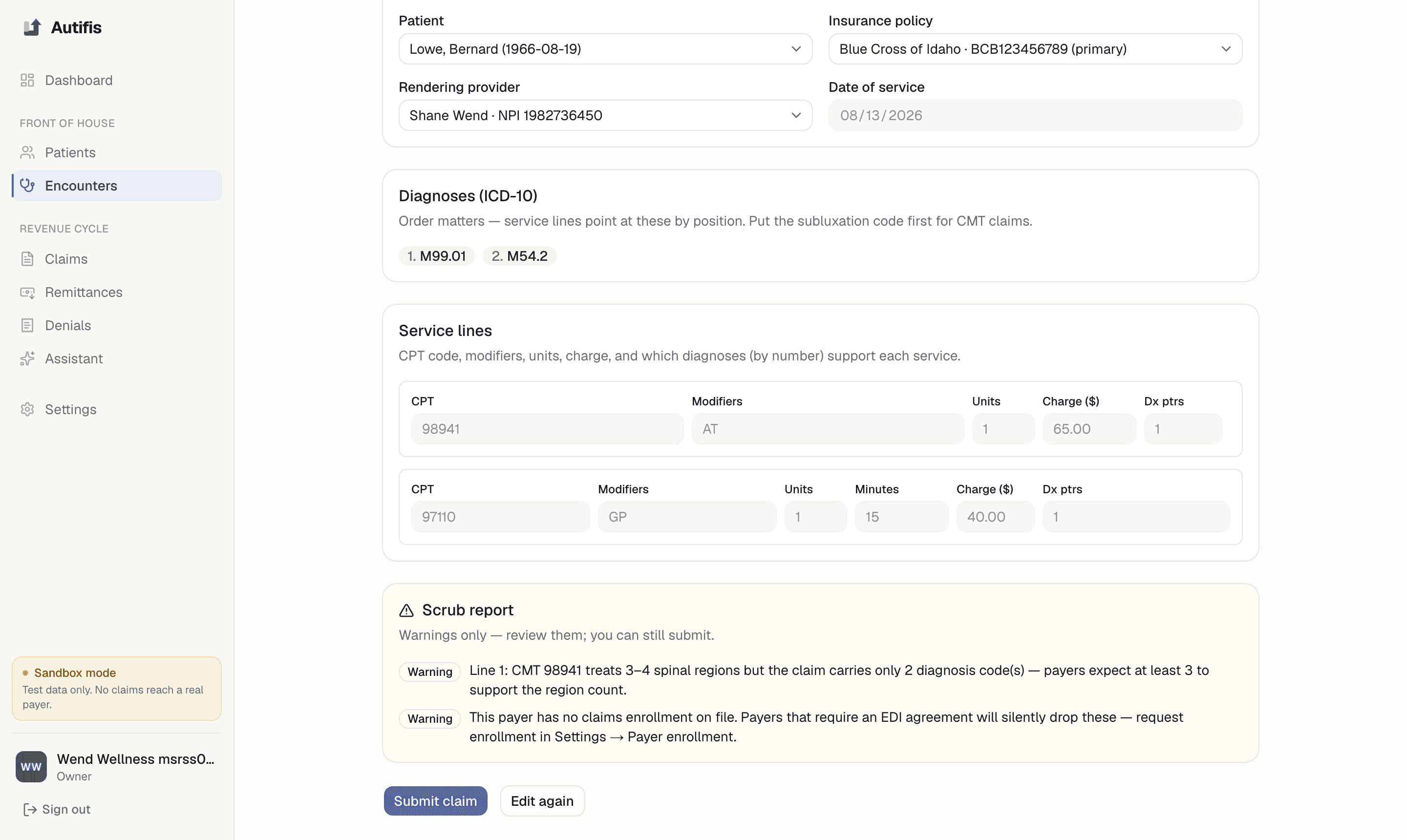Click the payer enrollment Warning badge

coord(430,719)
